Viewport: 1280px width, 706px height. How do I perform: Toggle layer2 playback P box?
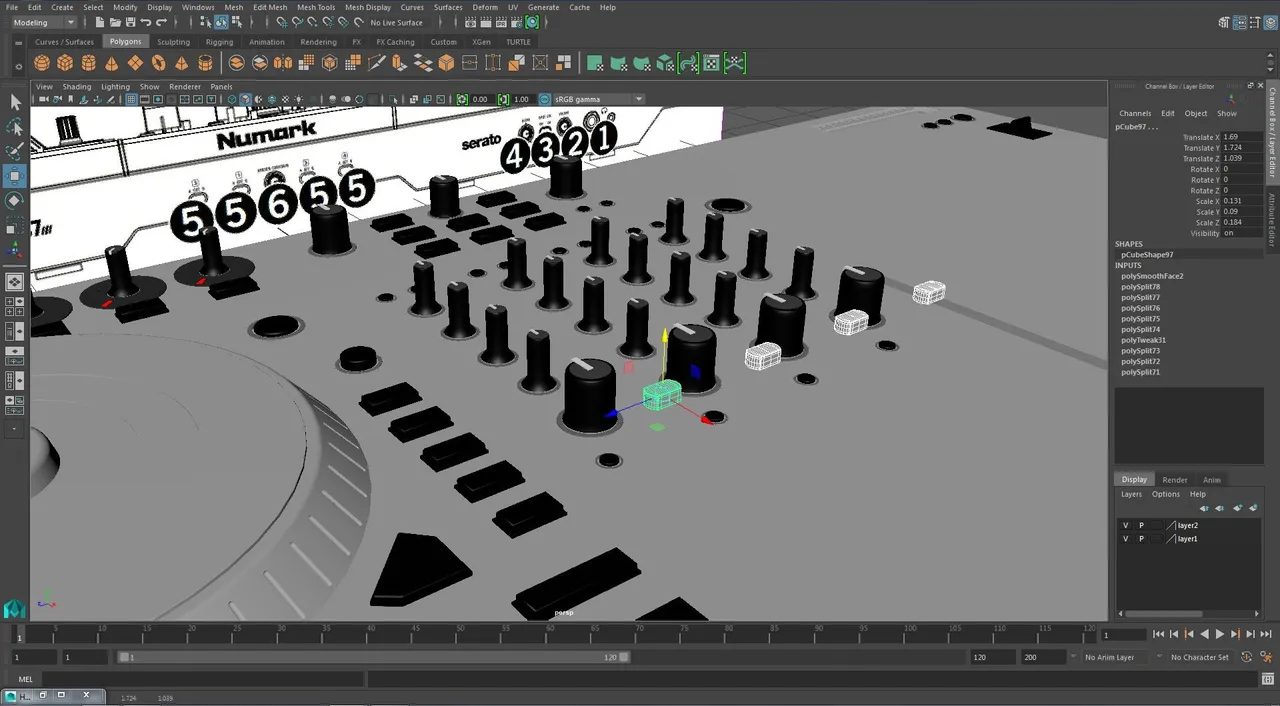click(1141, 525)
